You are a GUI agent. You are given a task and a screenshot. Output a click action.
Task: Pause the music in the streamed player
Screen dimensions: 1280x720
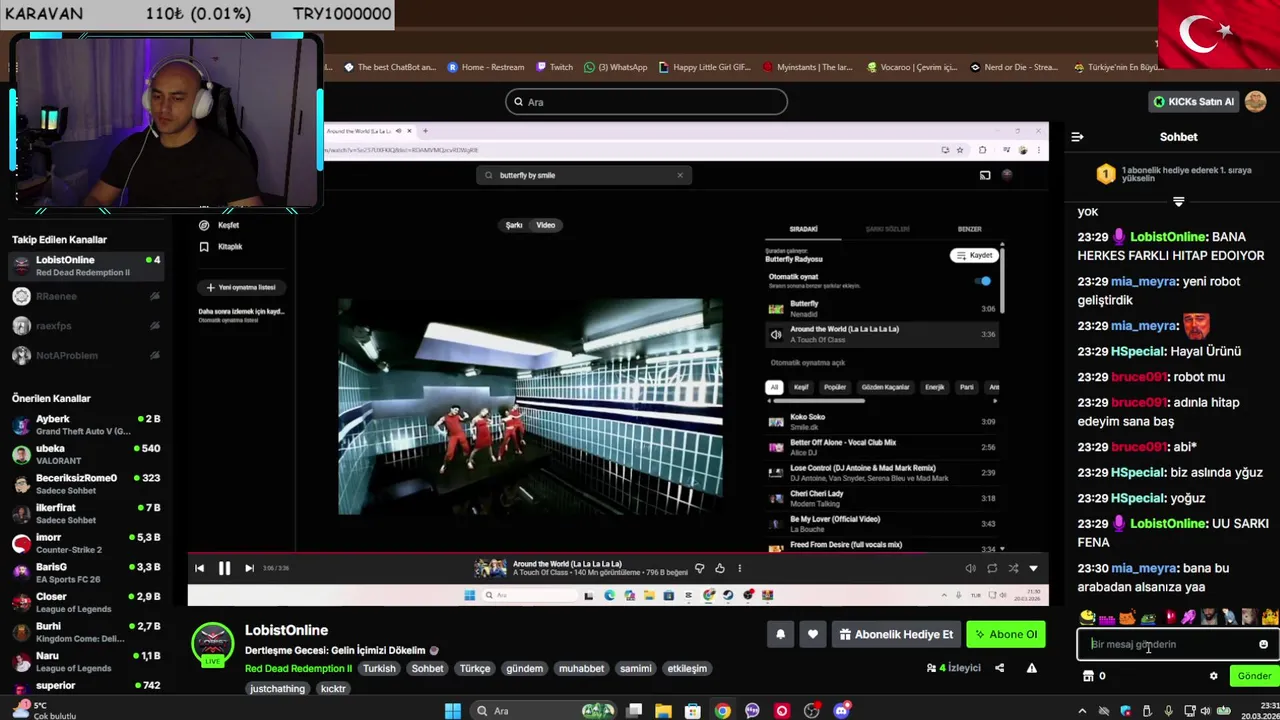[x=224, y=568]
